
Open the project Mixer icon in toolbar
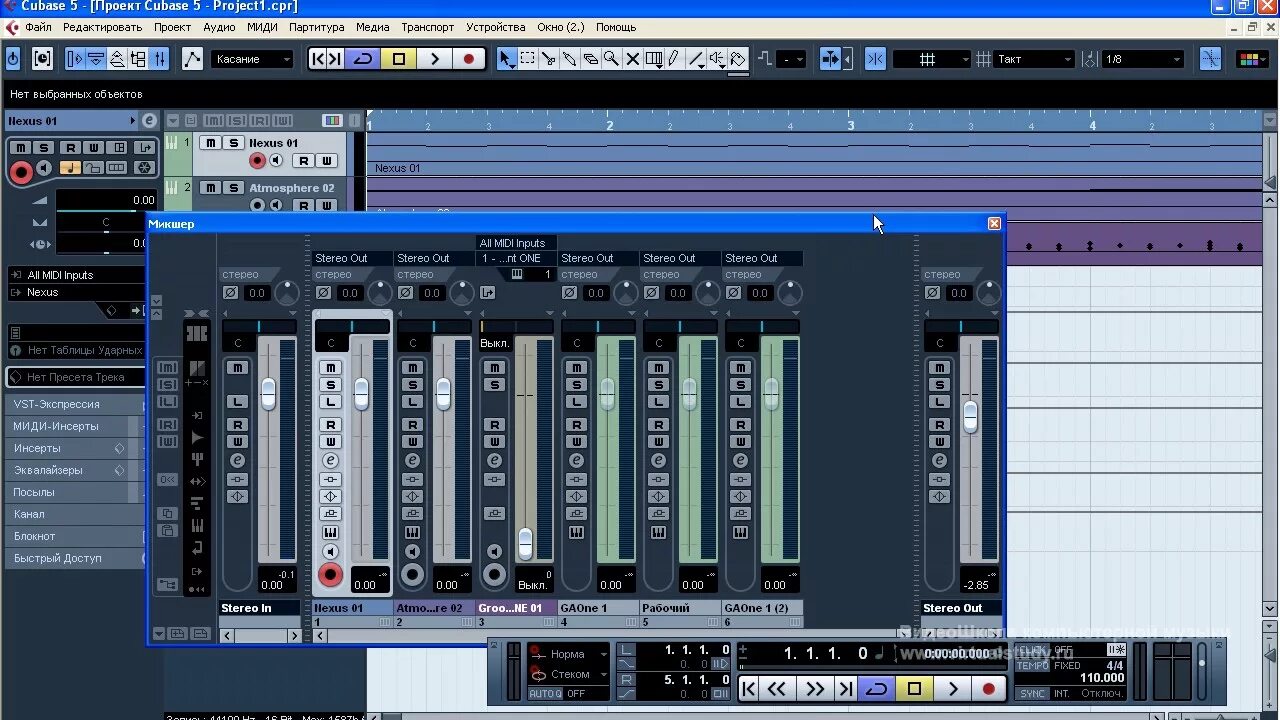pyautogui.click(x=159, y=59)
